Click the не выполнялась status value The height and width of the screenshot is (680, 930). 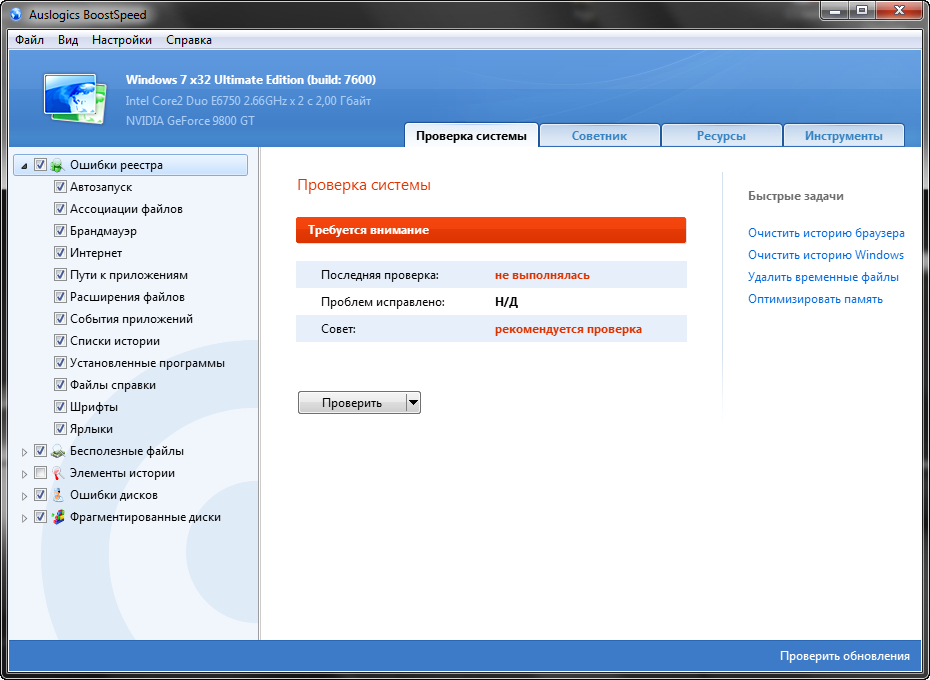click(542, 275)
